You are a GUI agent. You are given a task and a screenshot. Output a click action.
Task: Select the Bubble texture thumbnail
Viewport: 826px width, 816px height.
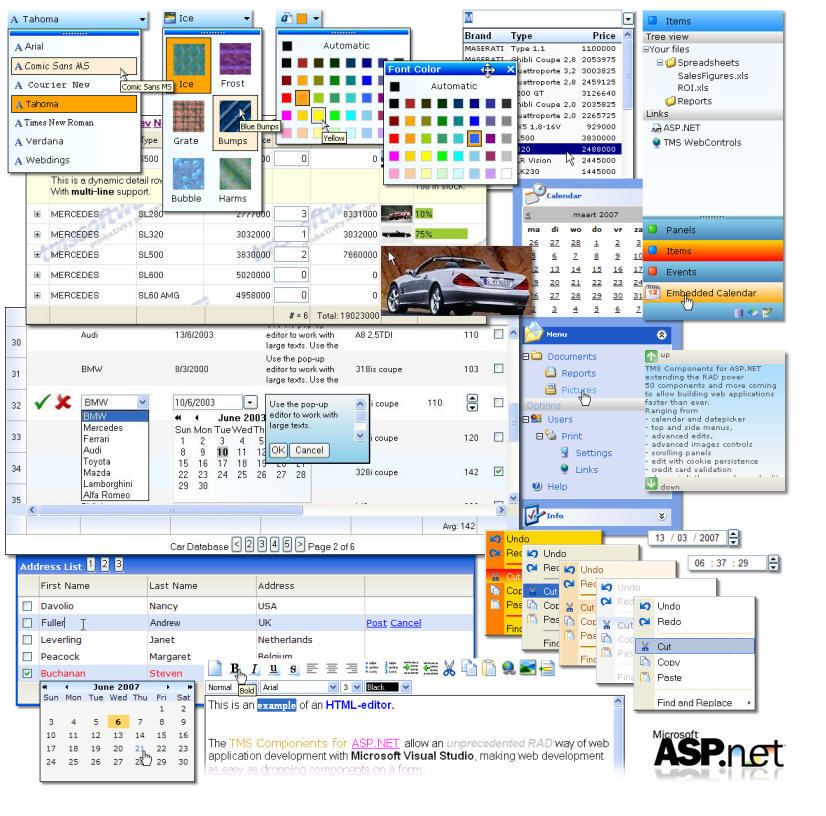188,173
